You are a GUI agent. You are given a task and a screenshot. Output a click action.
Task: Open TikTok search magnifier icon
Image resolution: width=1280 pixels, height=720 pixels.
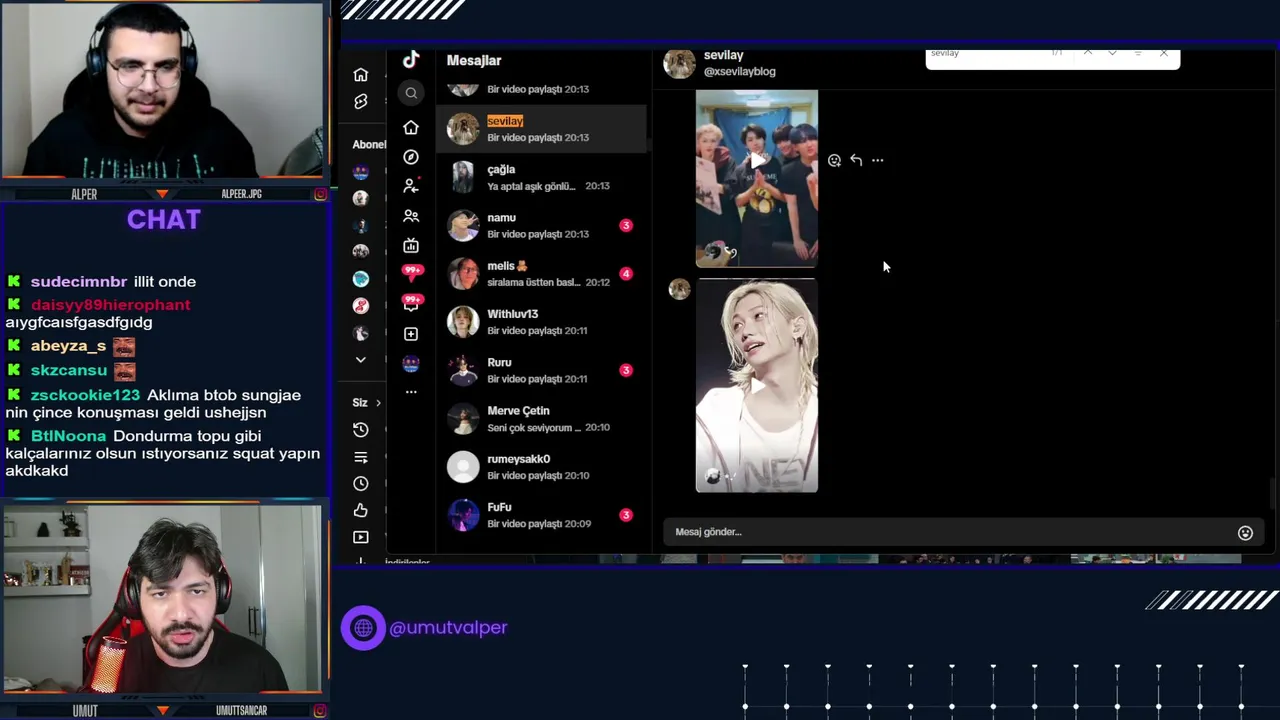click(411, 93)
